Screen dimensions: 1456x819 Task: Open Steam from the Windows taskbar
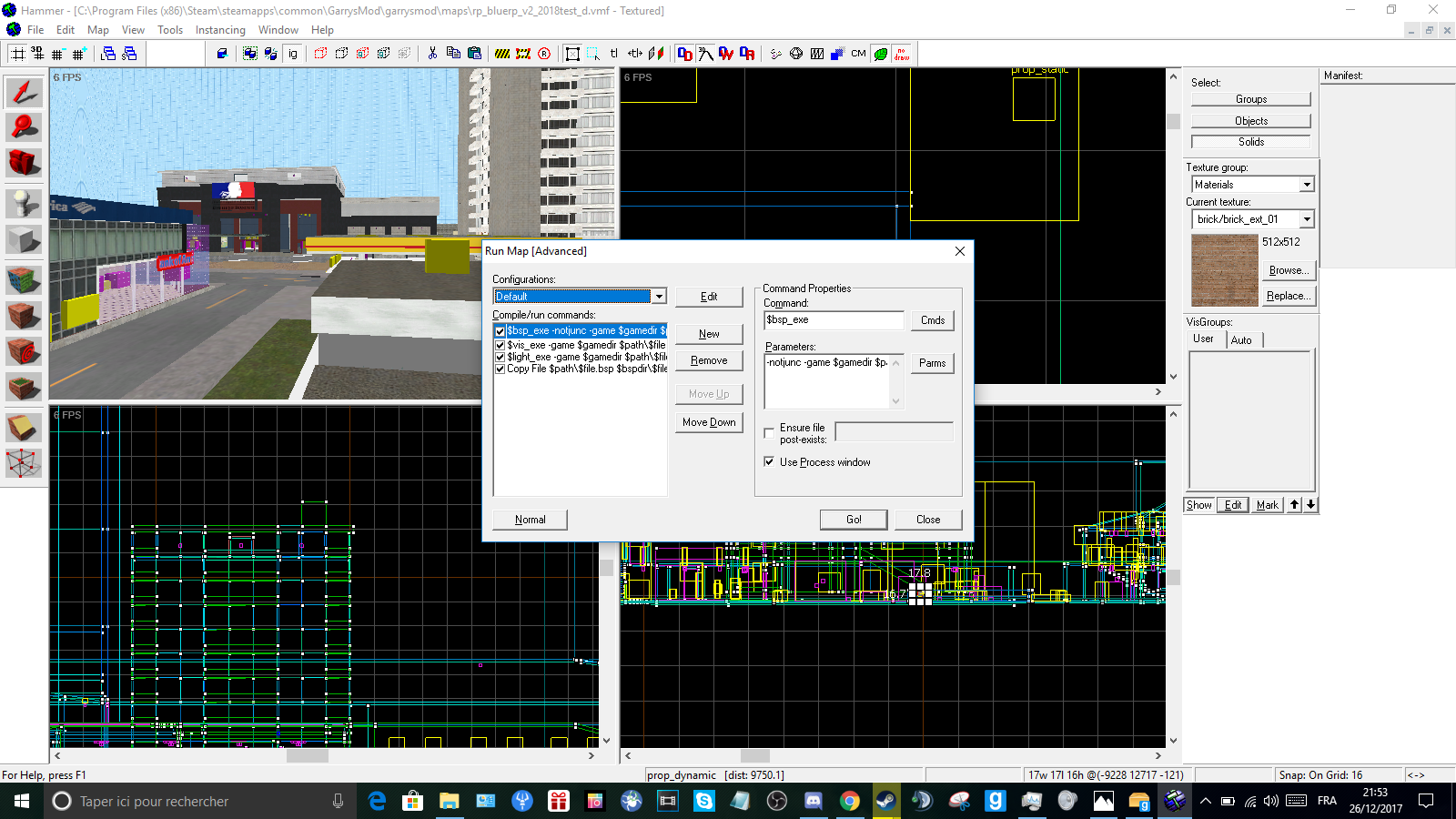coord(885,801)
